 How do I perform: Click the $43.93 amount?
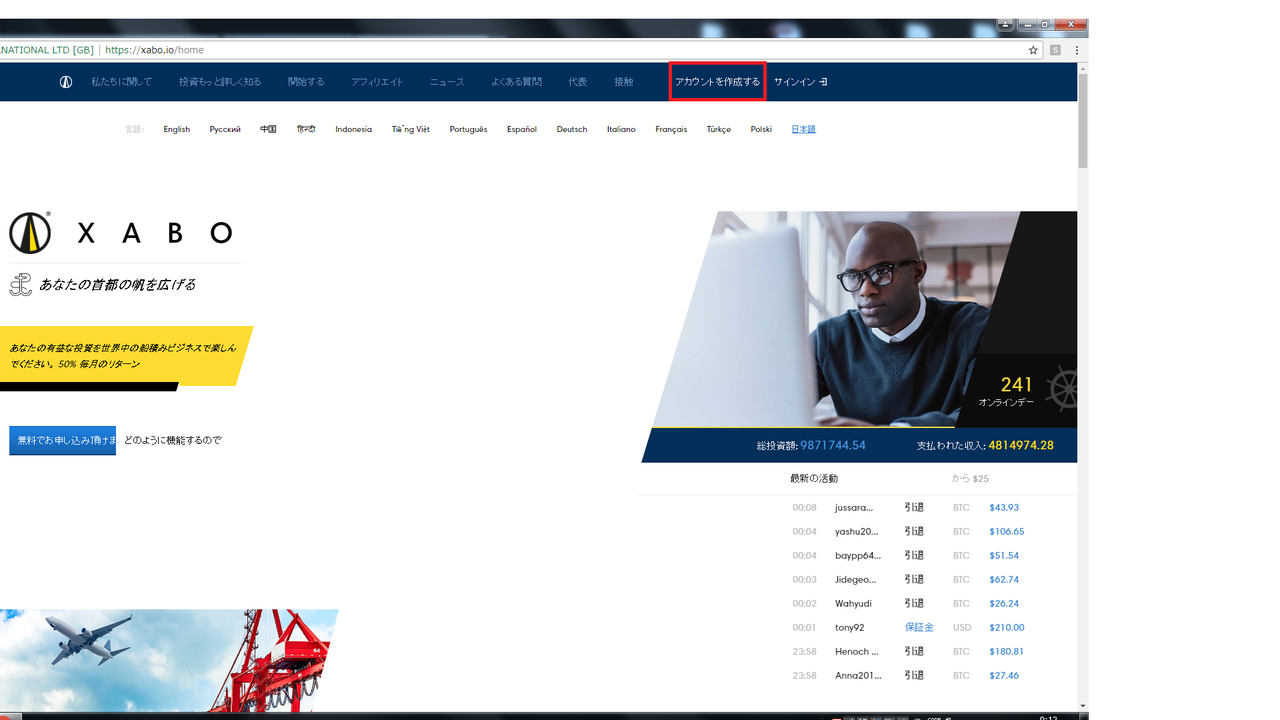pos(1004,508)
